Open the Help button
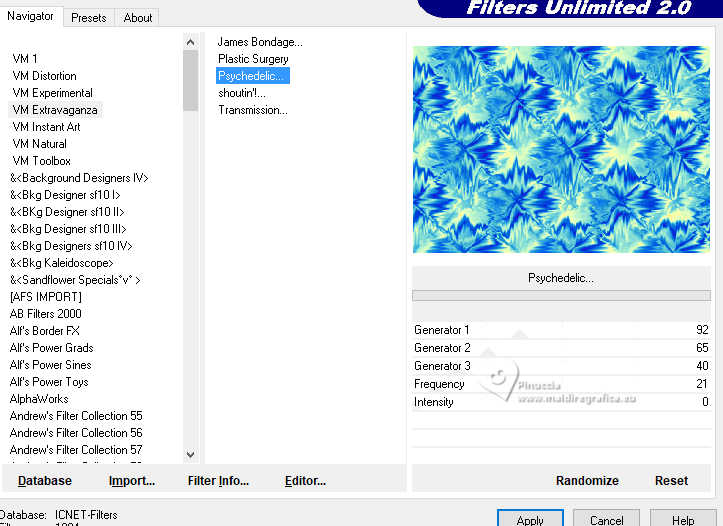 pos(683,519)
